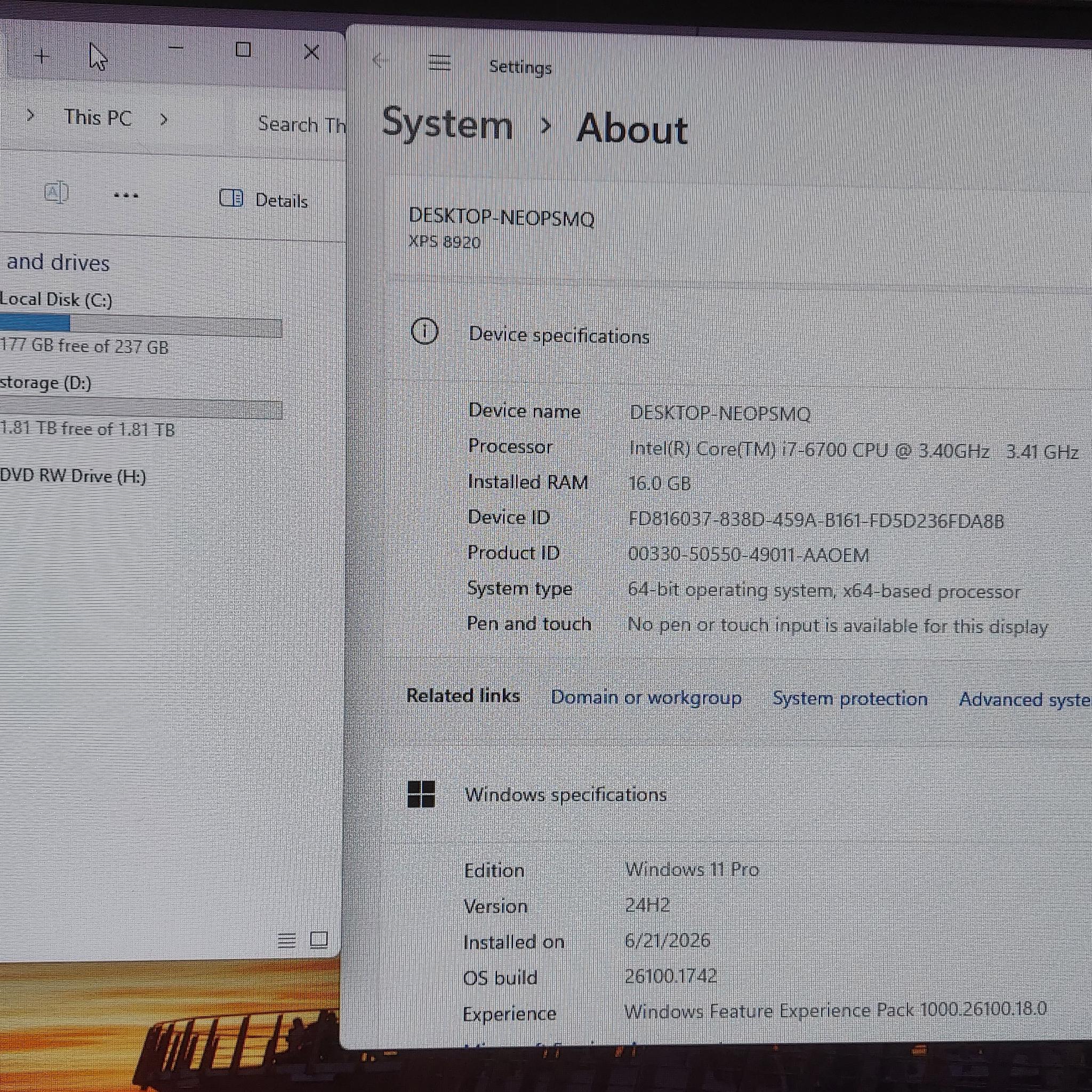Click the storage (D:) usage bar
The height and width of the screenshot is (1092, 1092).
tap(141, 409)
